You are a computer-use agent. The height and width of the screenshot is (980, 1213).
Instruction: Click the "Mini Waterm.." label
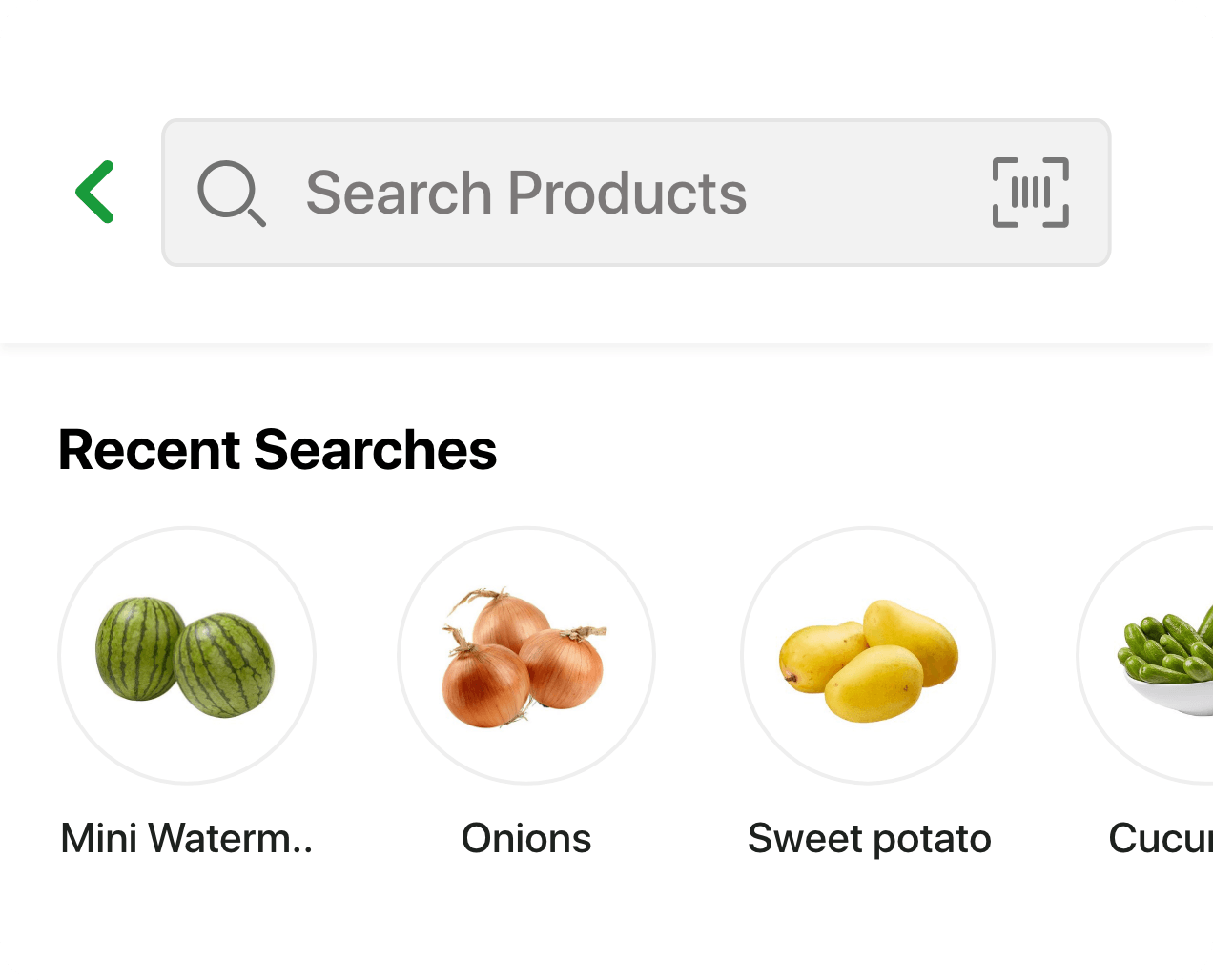click(x=187, y=839)
